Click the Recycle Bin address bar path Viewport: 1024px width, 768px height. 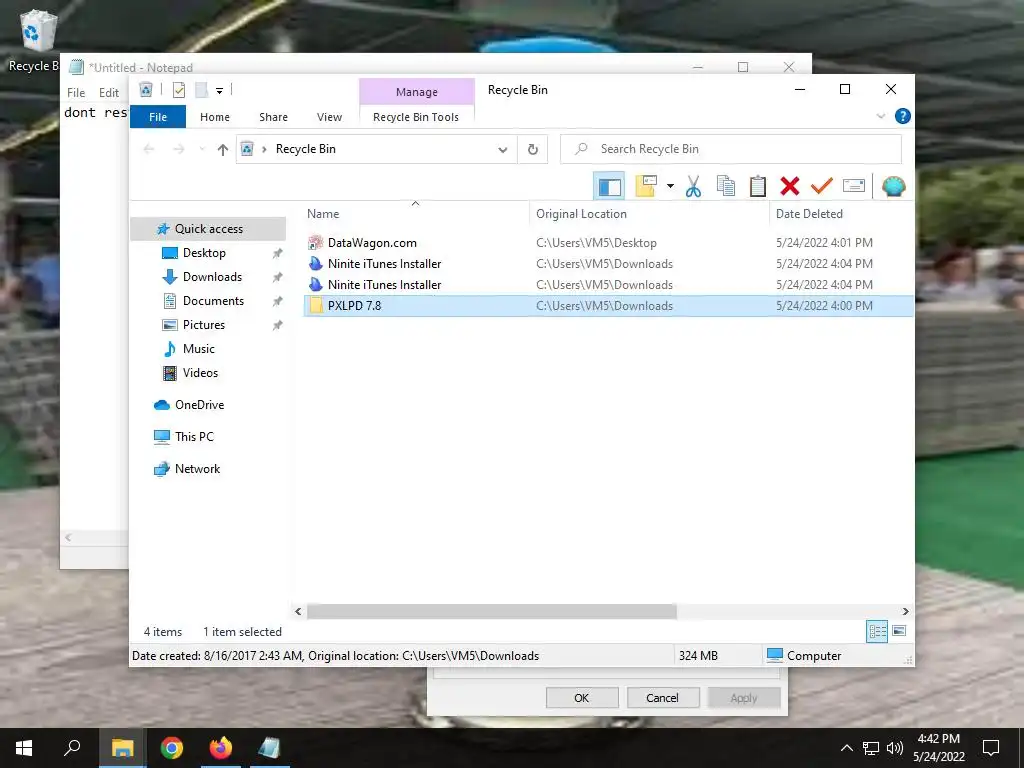pos(306,149)
